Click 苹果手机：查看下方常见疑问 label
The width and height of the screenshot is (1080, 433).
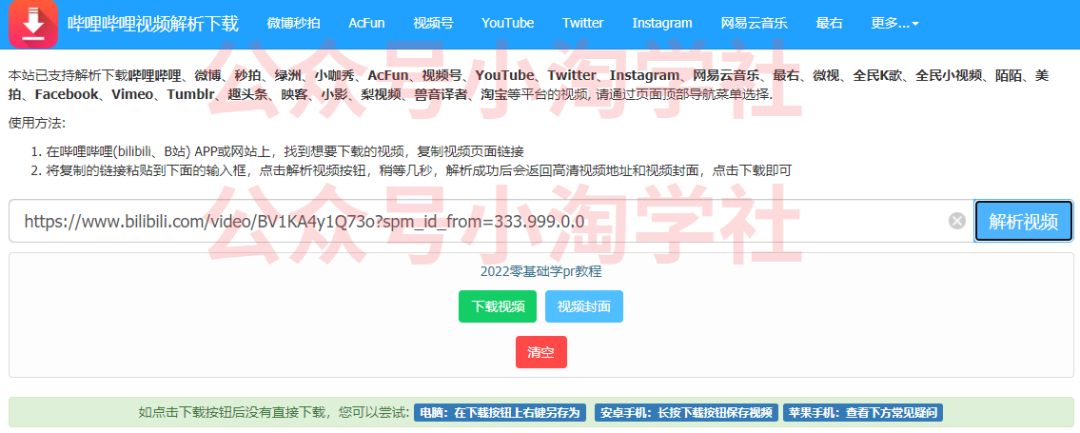click(x=863, y=413)
